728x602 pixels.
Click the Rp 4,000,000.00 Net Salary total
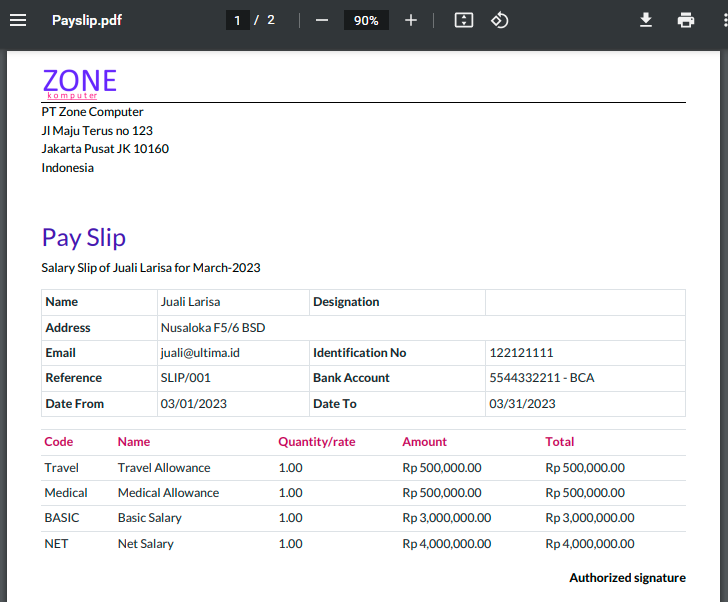point(590,544)
